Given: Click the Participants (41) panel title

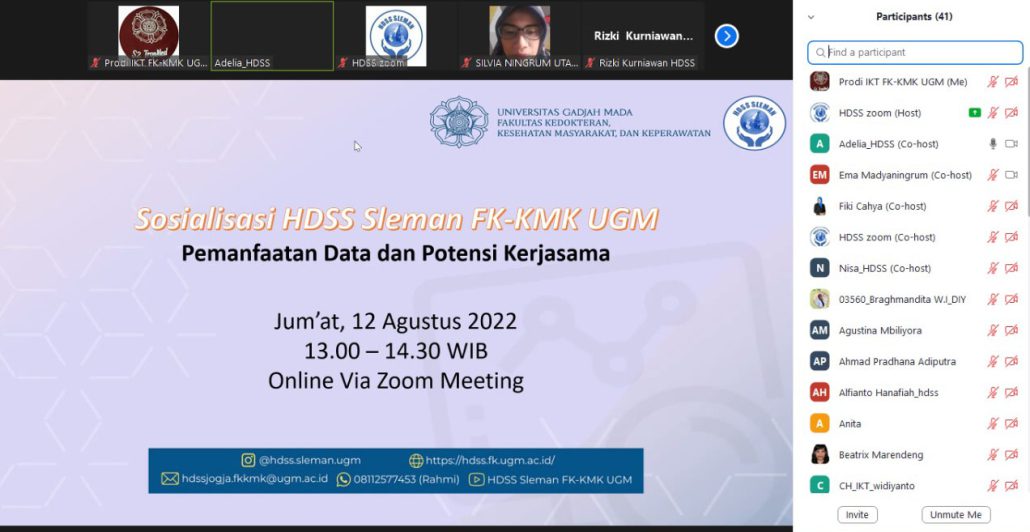Looking at the screenshot, I should point(914,17).
